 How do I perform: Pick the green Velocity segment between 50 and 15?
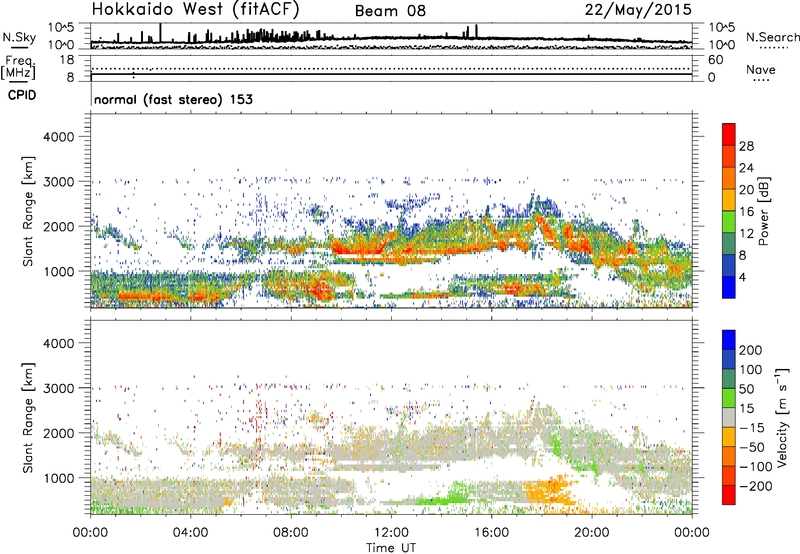pos(729,398)
